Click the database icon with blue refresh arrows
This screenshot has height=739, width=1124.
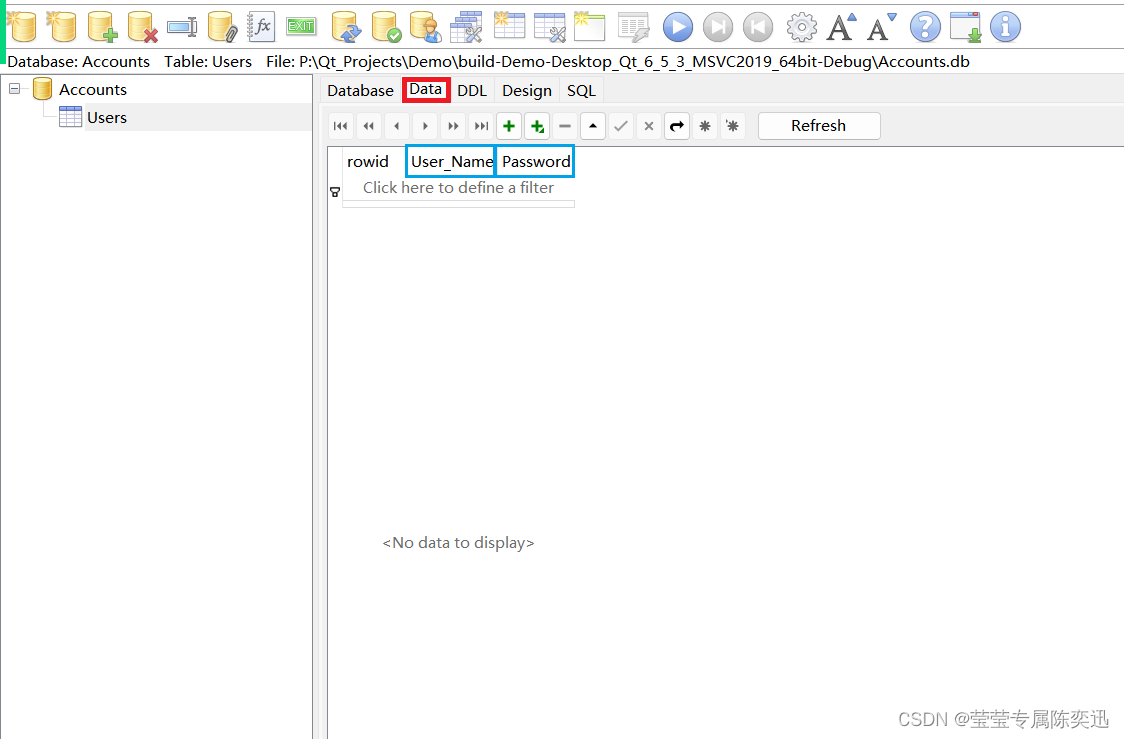[x=347, y=27]
